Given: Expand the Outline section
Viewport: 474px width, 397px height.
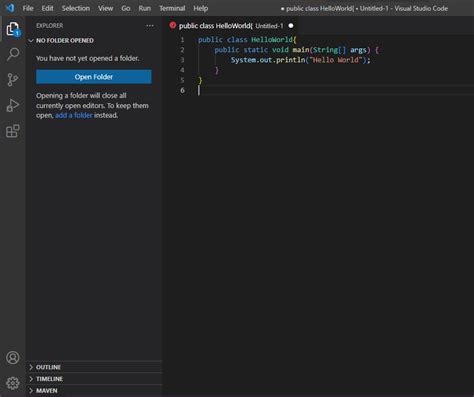Looking at the screenshot, I should tap(94, 367).
